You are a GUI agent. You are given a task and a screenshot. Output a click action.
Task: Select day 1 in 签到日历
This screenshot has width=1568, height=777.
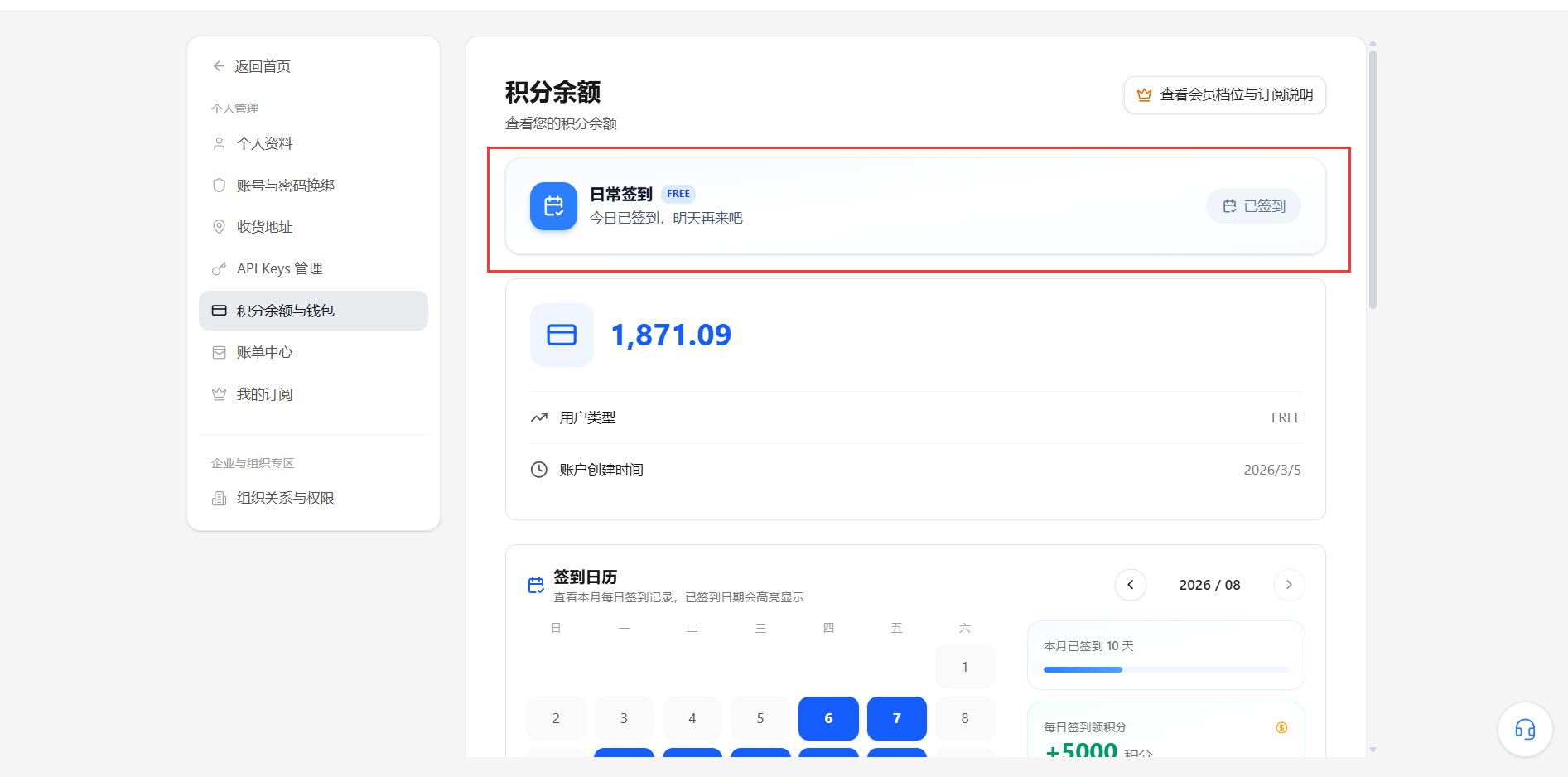(x=965, y=667)
